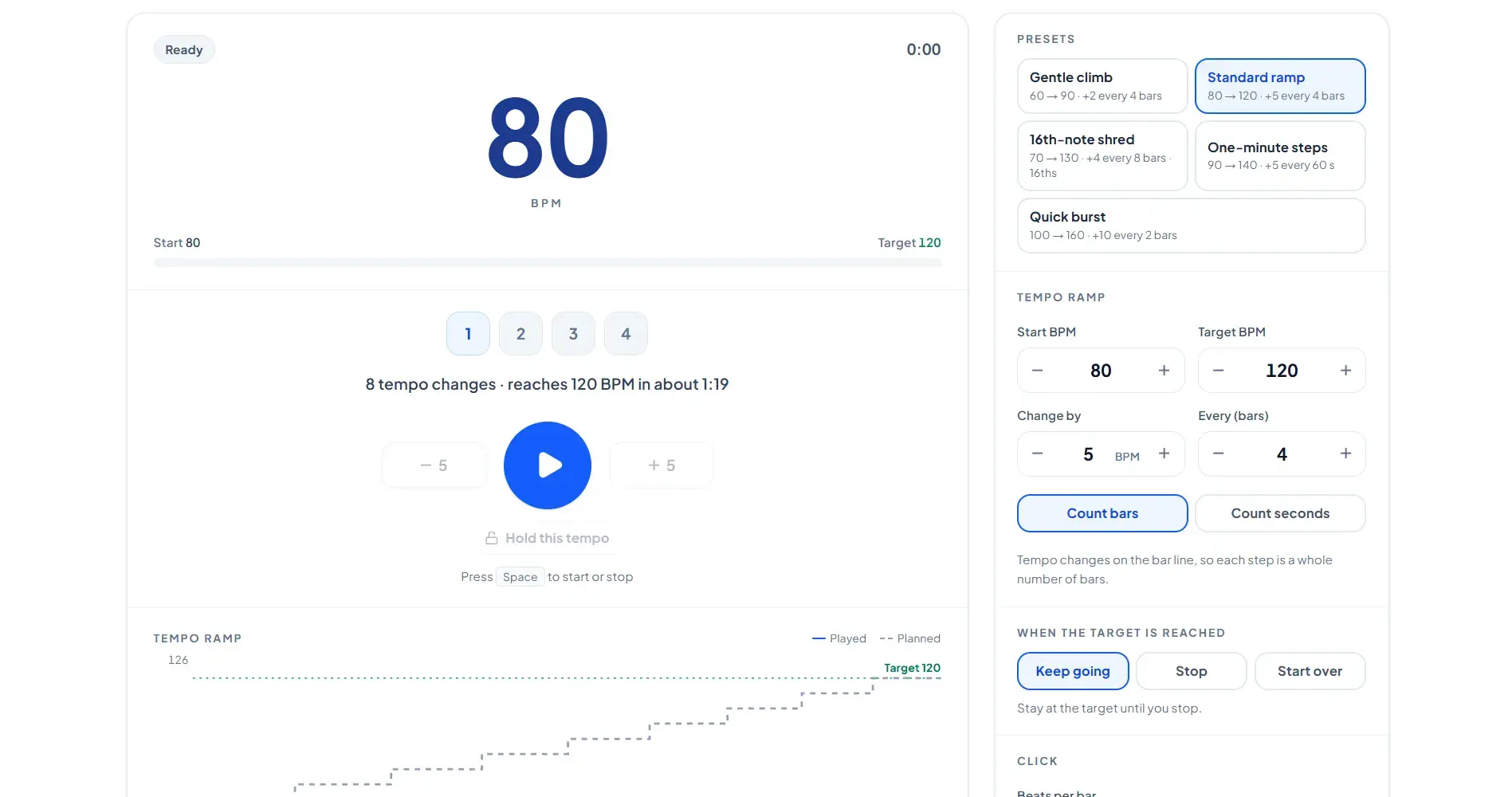This screenshot has width=1512, height=797.
Task: Click beat indicator 4
Action: [x=626, y=334]
